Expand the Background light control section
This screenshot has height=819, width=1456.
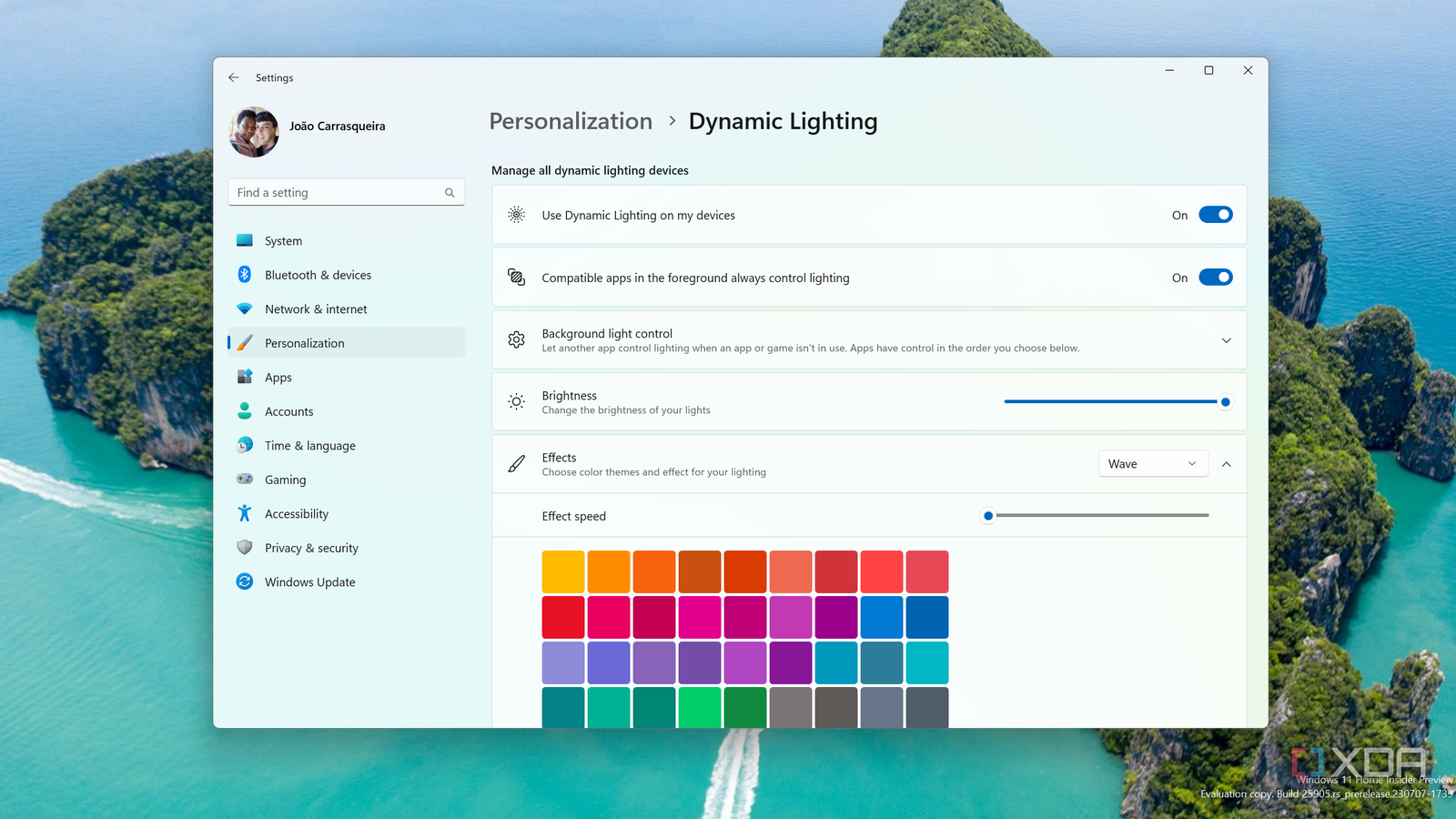[1226, 339]
